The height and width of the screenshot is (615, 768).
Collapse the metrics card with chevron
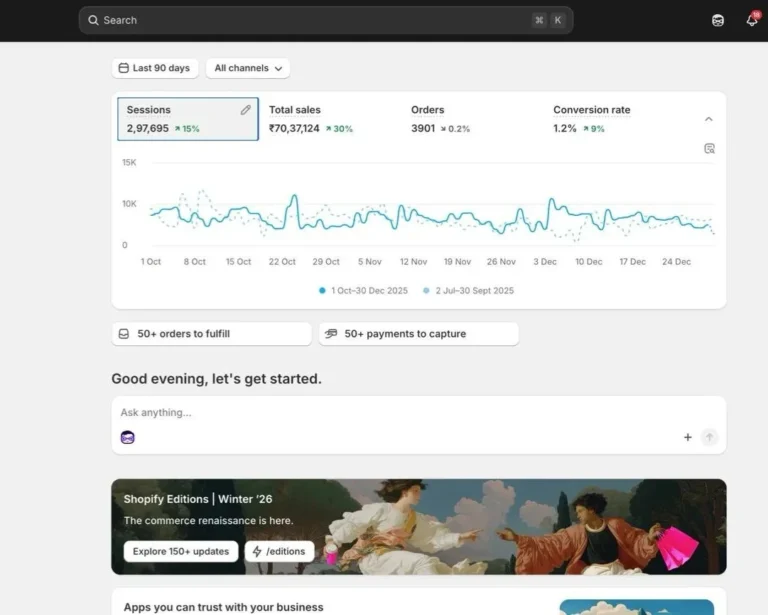(709, 119)
